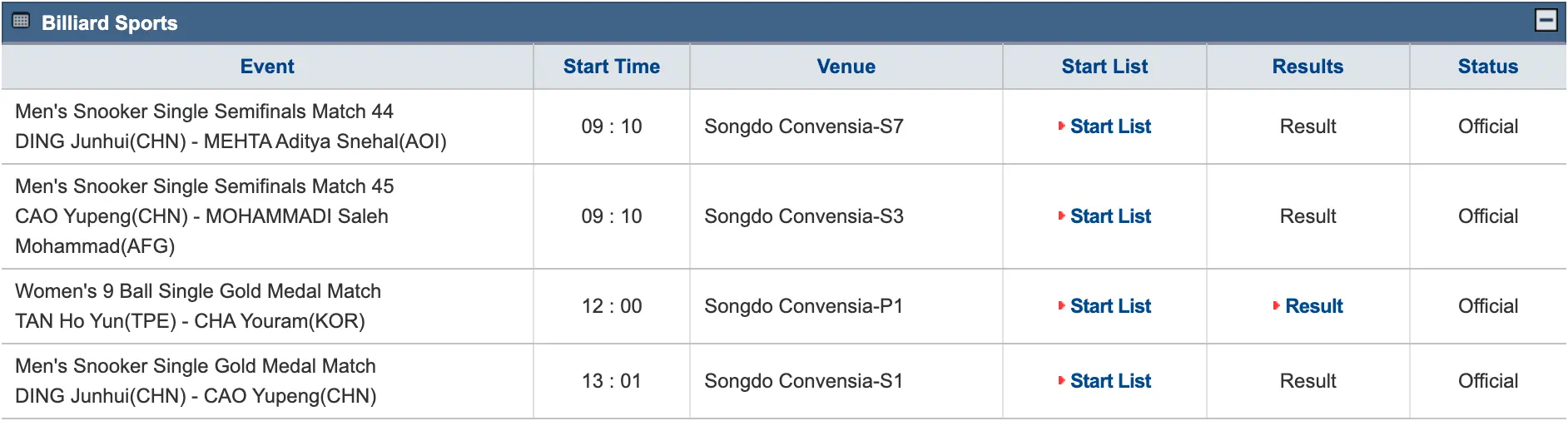Click red arrow beside Gold Medal Match Start List
The image size is (1568, 421).
tap(1061, 381)
